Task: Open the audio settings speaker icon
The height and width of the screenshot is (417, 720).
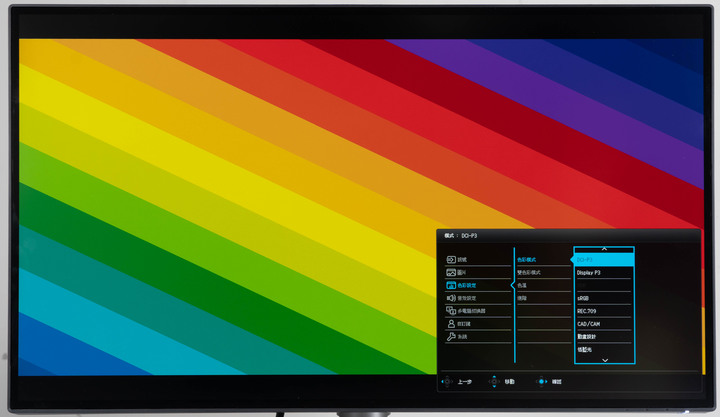Action: coord(451,298)
